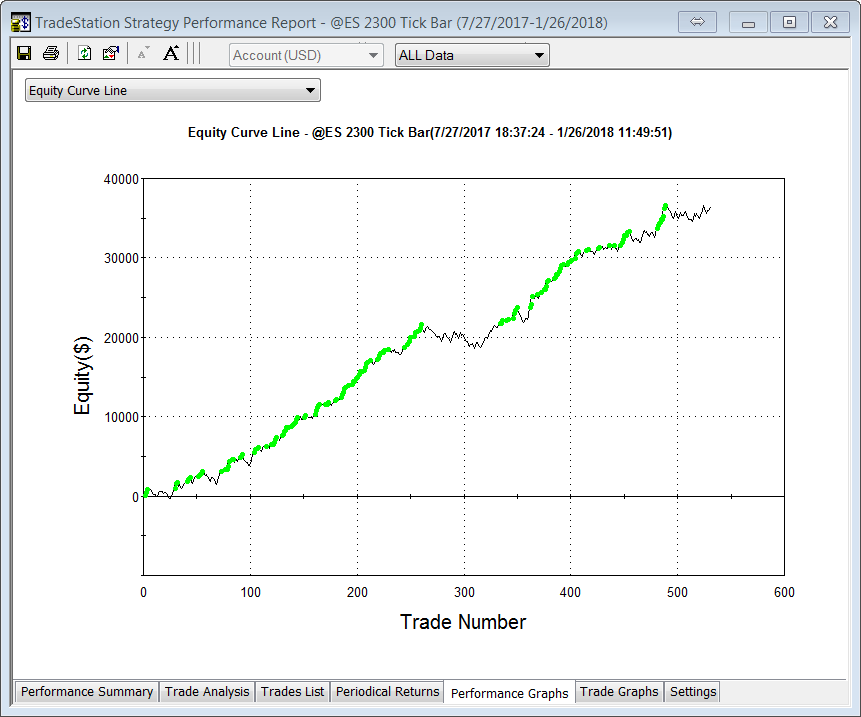Image resolution: width=861 pixels, height=717 pixels.
Task: Click the increase font size icon
Action: [x=171, y=54]
